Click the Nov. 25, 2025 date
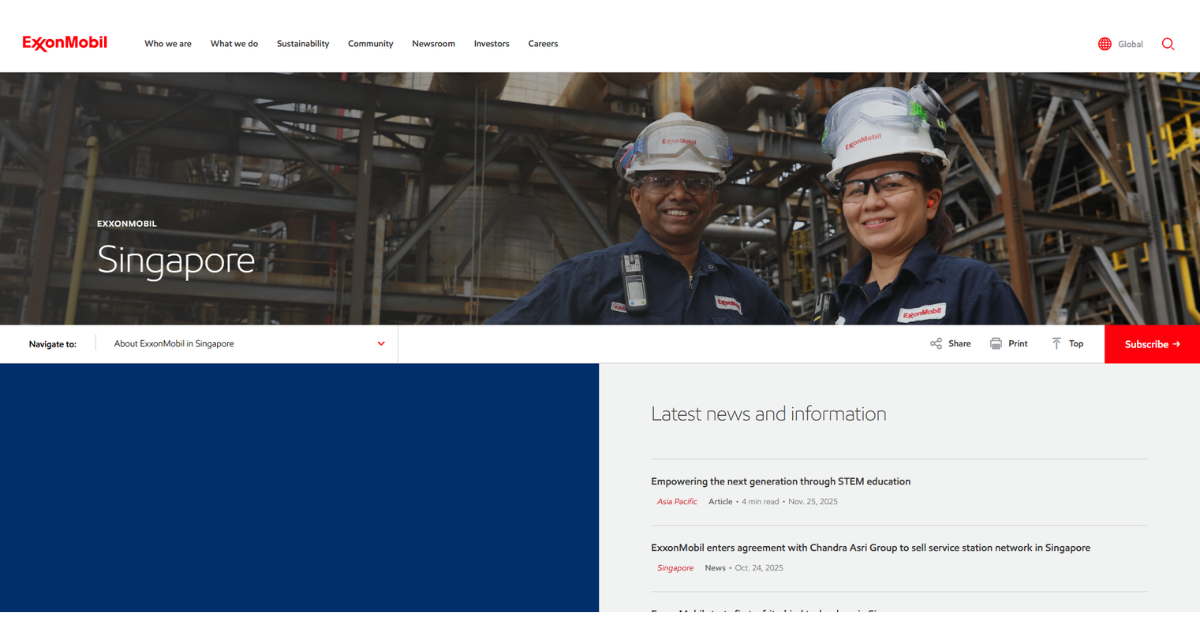1200x628 pixels. coord(813,502)
